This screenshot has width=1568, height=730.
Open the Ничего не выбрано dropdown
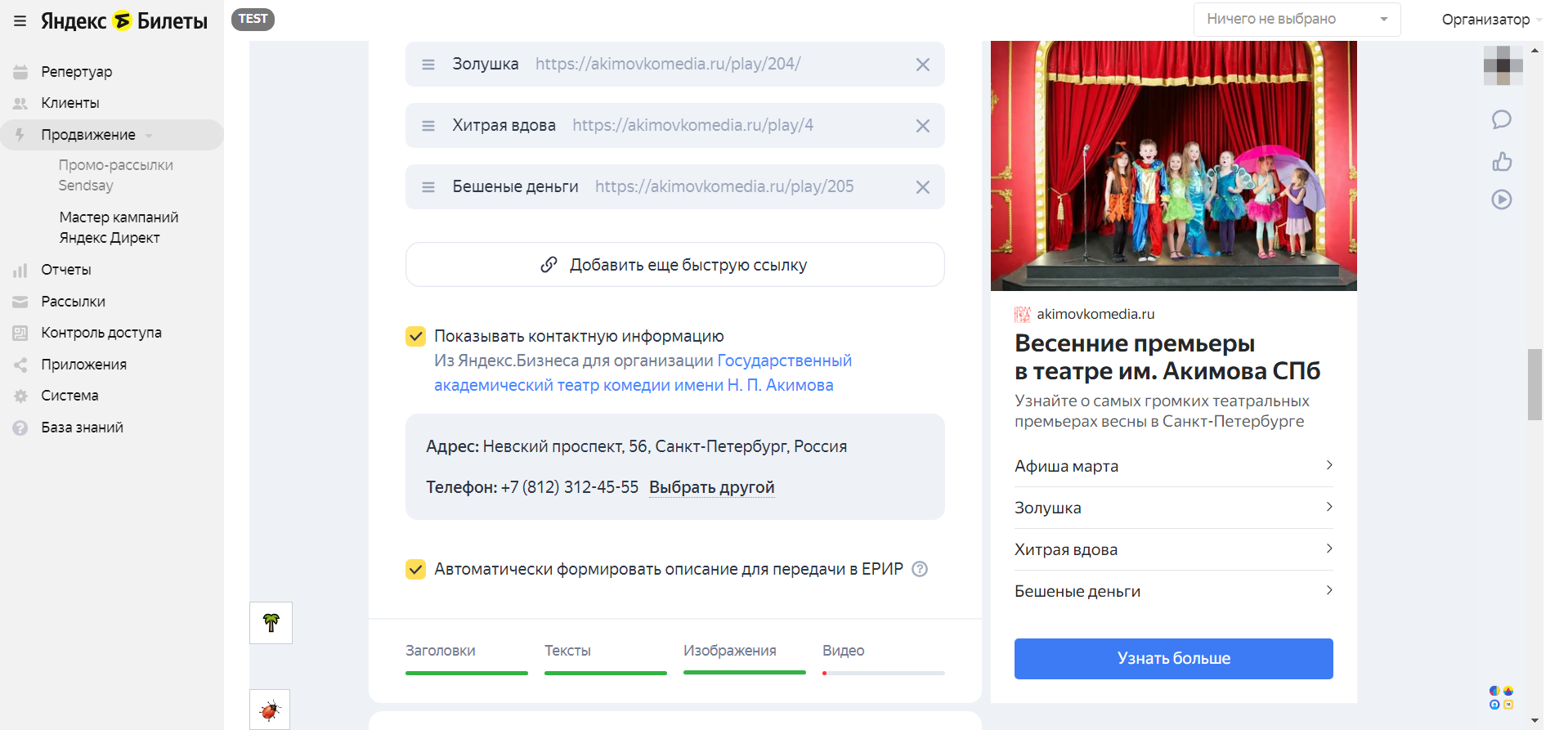coord(1297,20)
